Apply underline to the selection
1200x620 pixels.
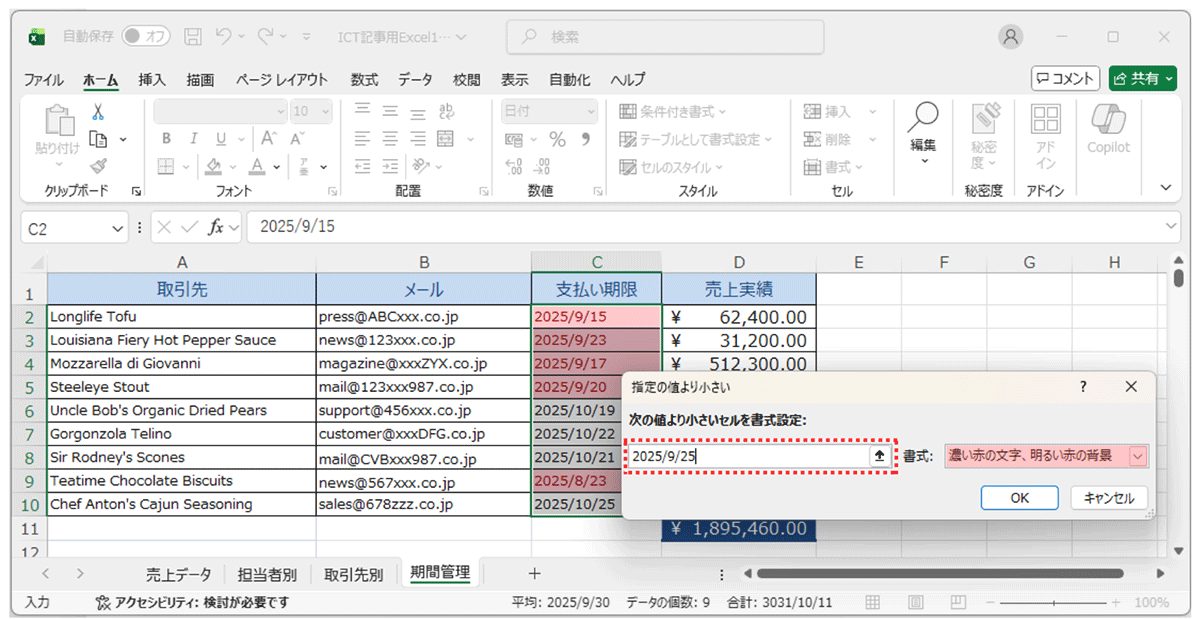[221, 139]
